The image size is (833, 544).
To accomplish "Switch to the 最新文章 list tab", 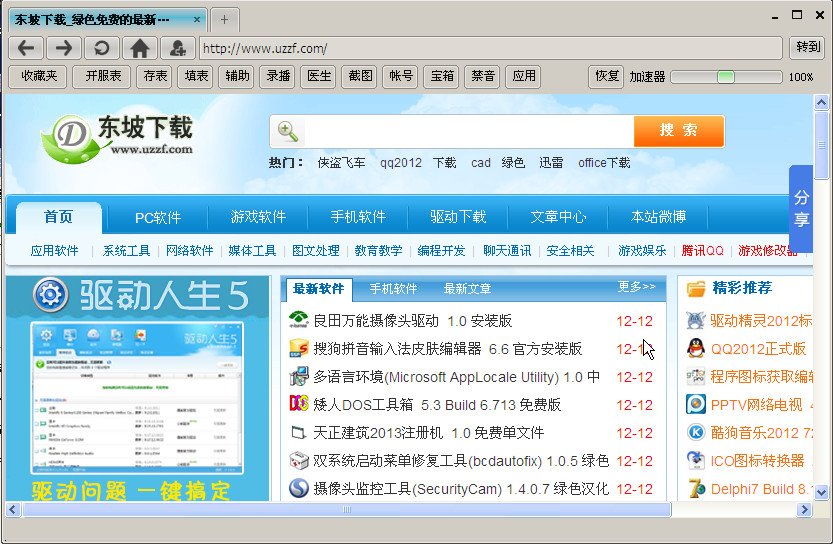I will 467,288.
